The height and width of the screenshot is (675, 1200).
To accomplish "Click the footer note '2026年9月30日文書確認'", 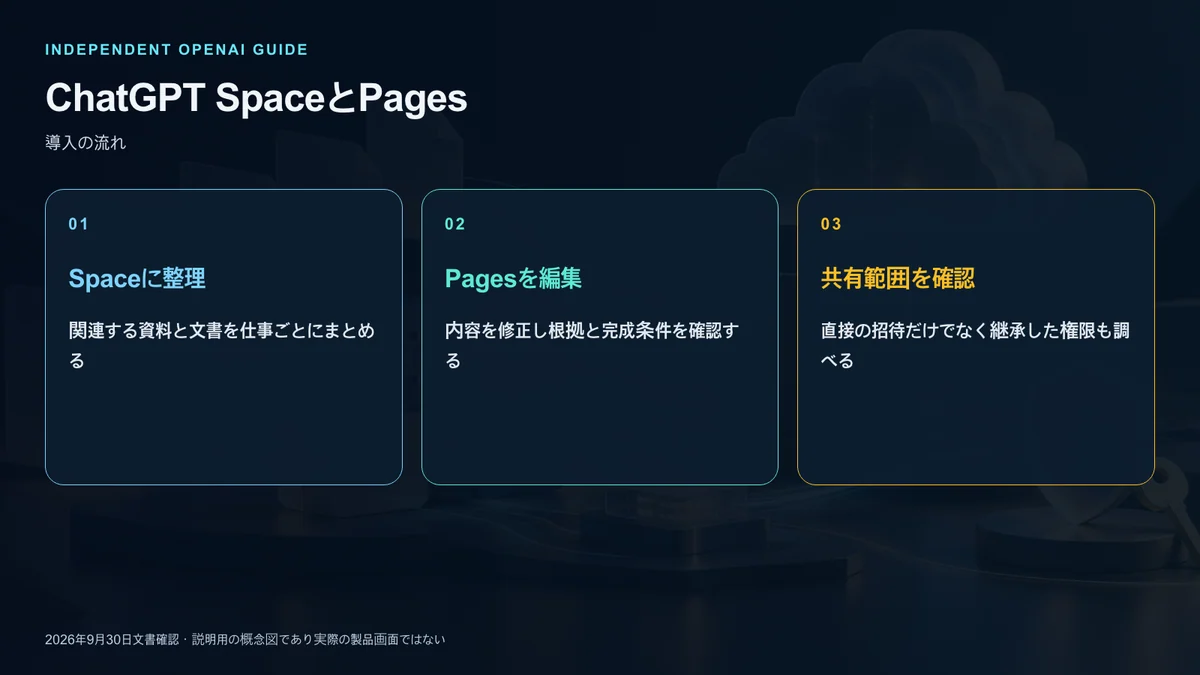I will (x=111, y=639).
